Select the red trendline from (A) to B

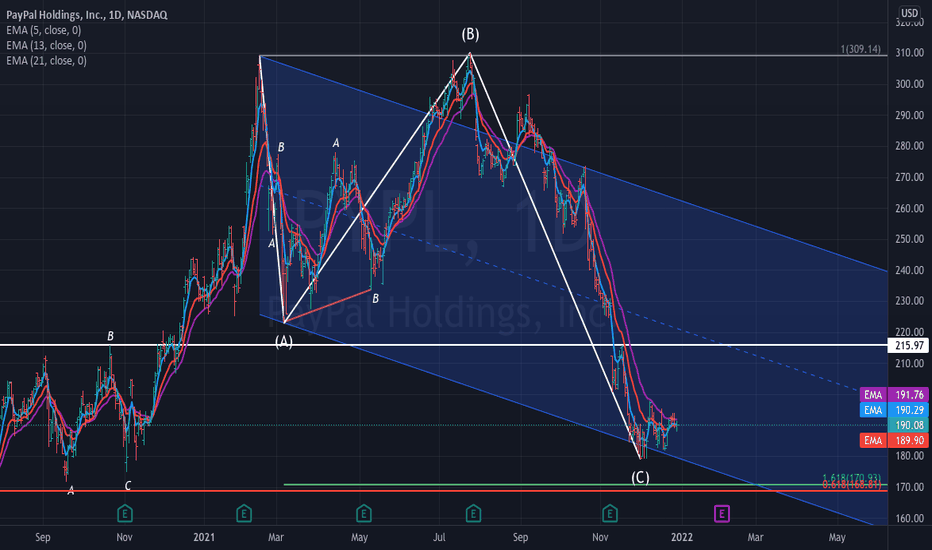point(328,306)
